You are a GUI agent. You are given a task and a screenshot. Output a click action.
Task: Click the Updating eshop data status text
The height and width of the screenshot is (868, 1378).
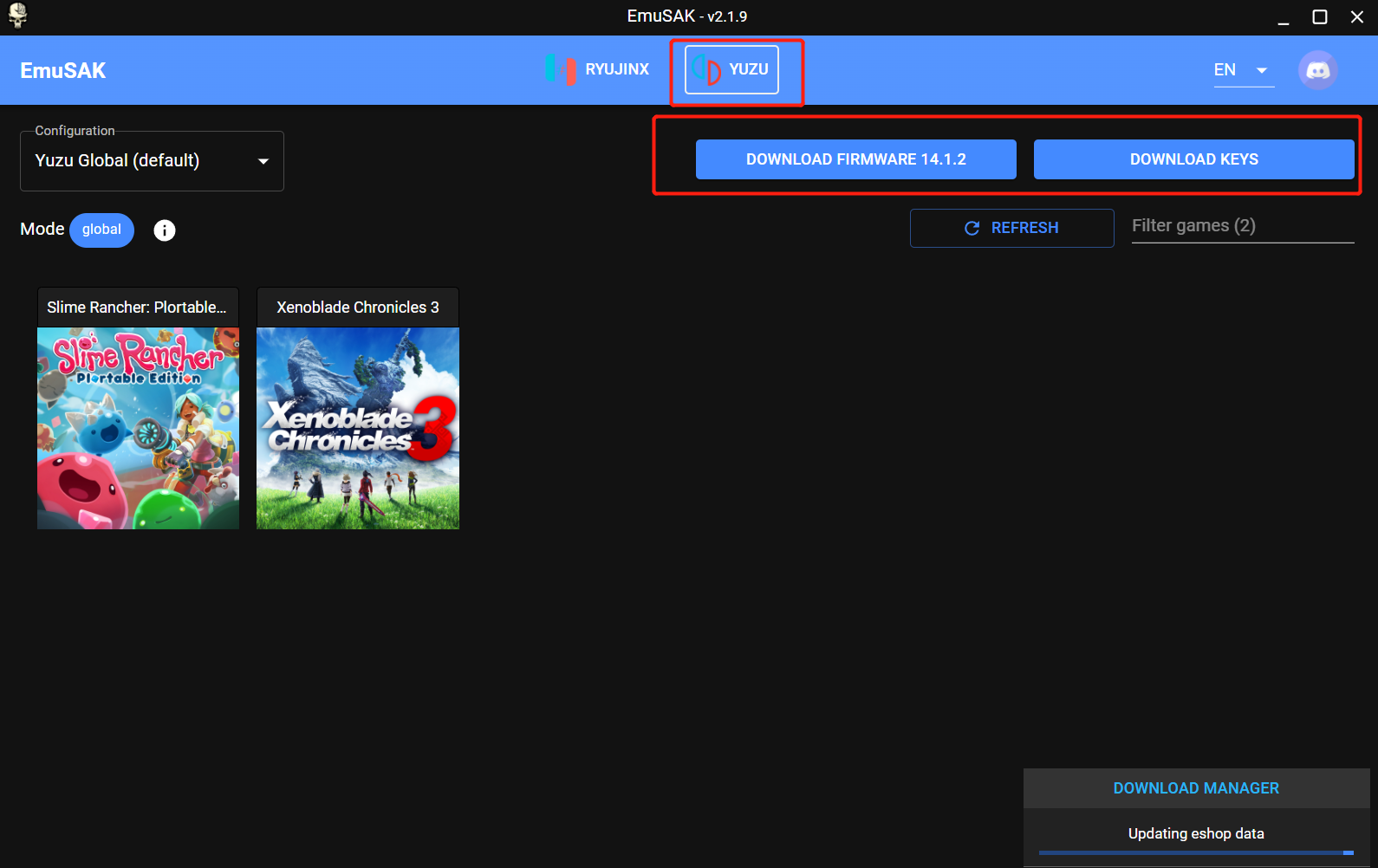point(1196,833)
